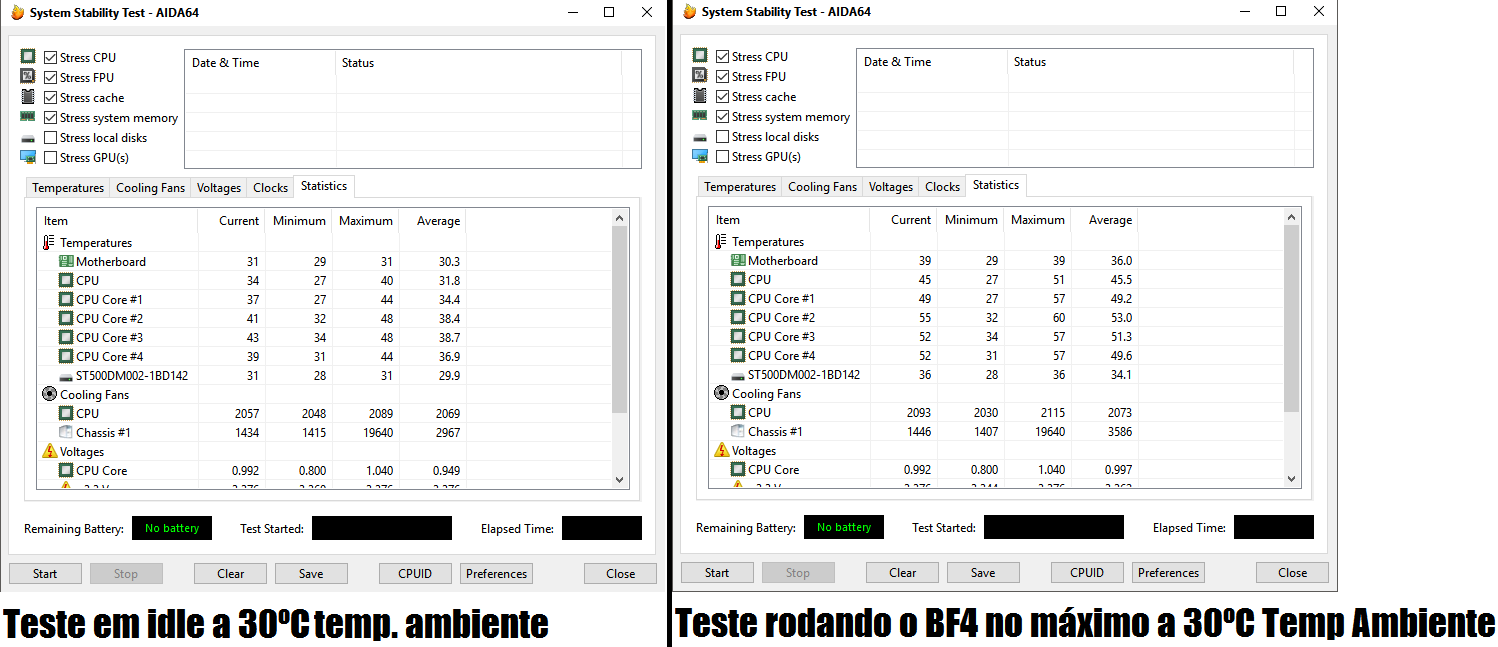The image size is (1498, 647).
Task: Open the Clocks tab in right window
Action: (942, 187)
